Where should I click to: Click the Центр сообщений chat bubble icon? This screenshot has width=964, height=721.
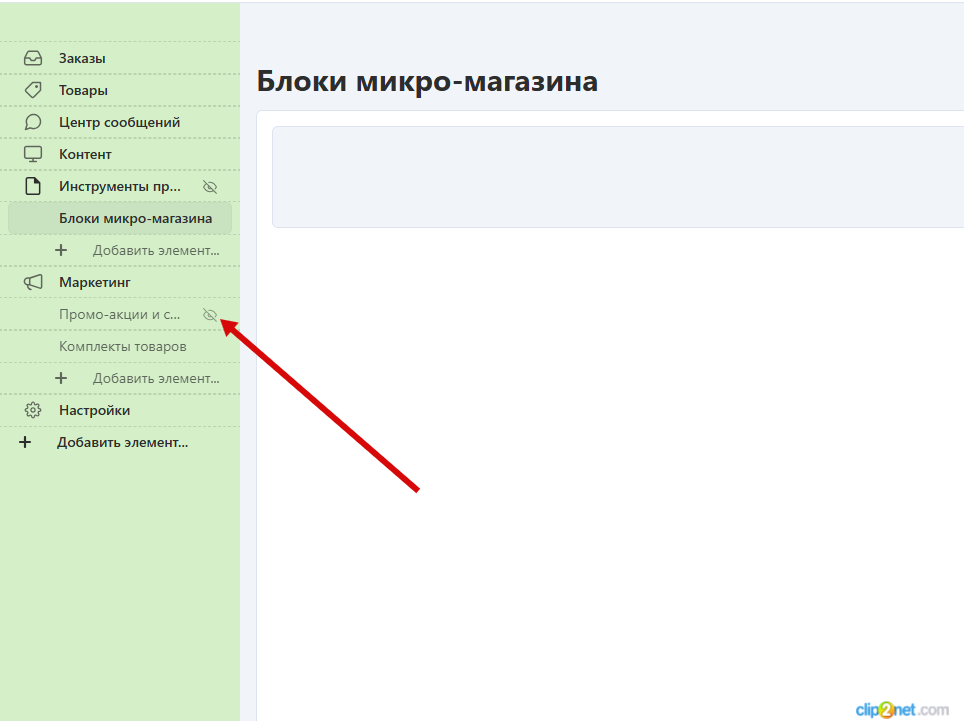(33, 122)
